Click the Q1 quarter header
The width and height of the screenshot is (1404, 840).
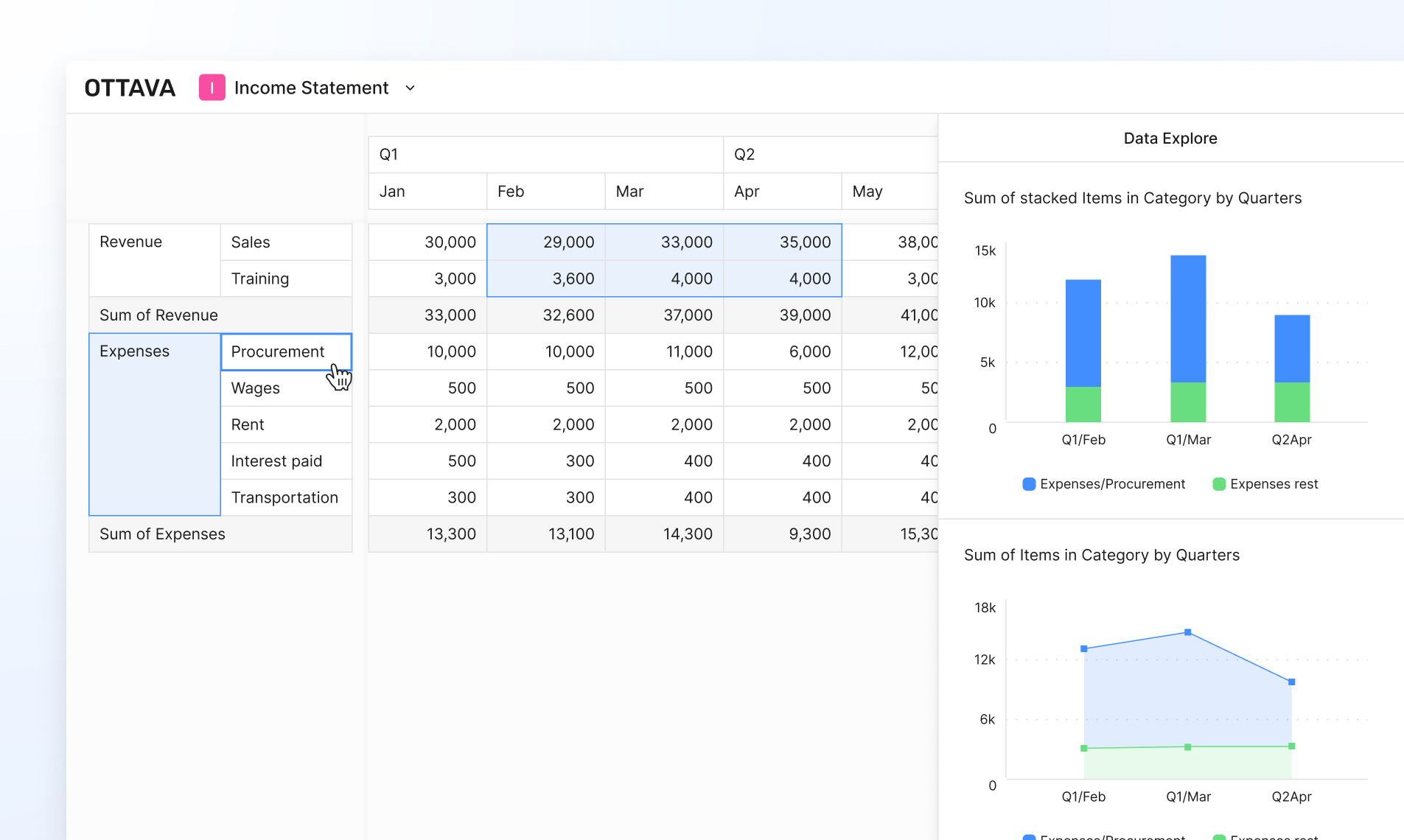(545, 155)
